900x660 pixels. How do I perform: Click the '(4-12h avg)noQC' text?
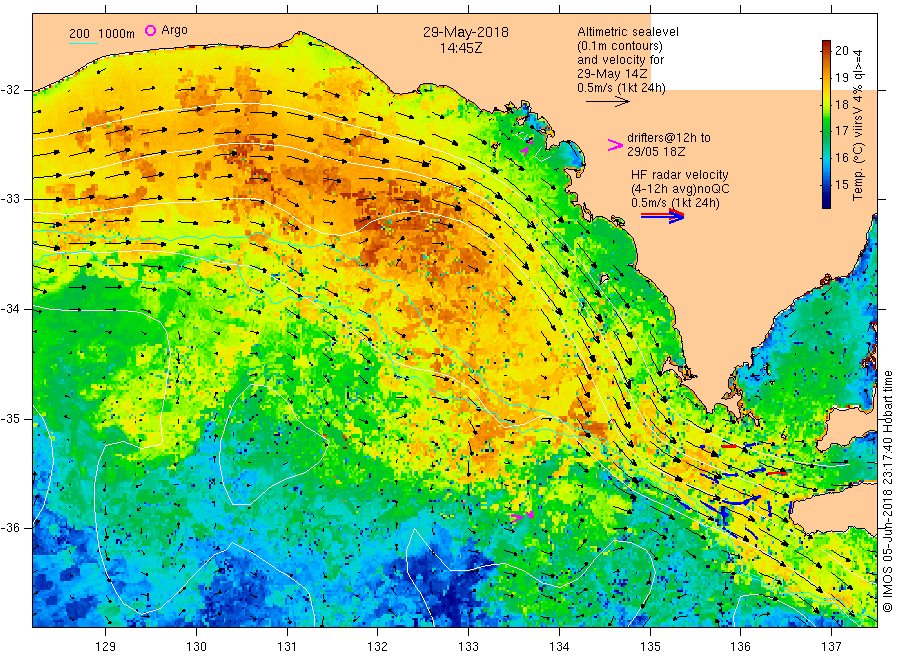tap(680, 188)
